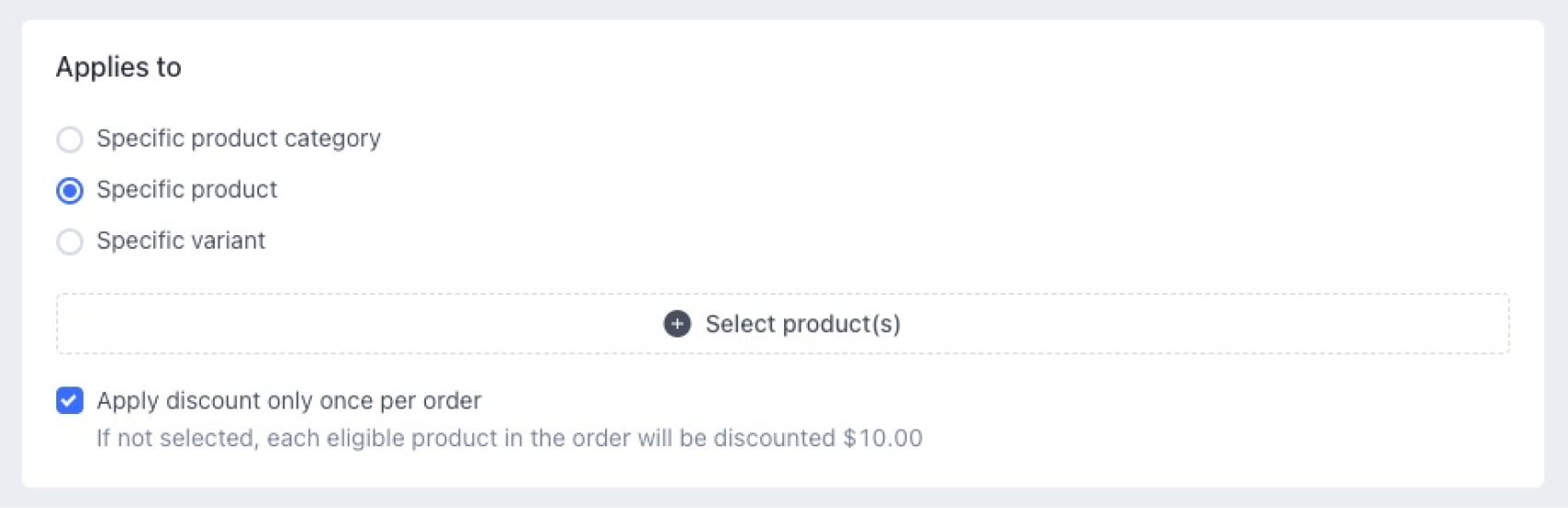Click the word "order" in the checkbox label

click(452, 401)
